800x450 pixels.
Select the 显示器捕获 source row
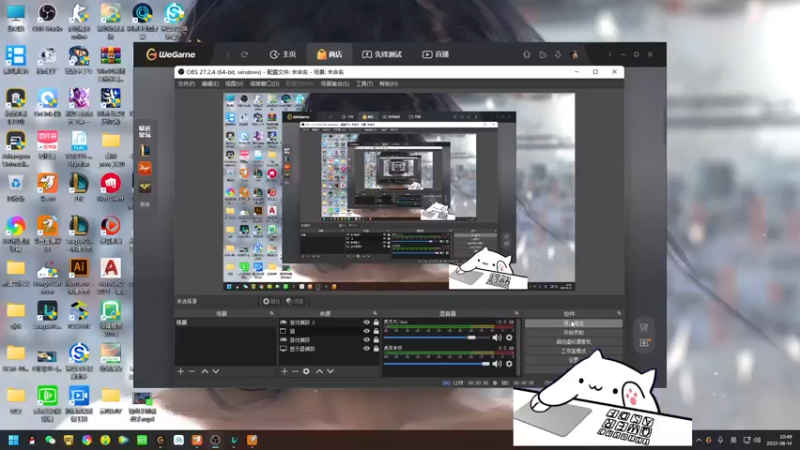329,349
